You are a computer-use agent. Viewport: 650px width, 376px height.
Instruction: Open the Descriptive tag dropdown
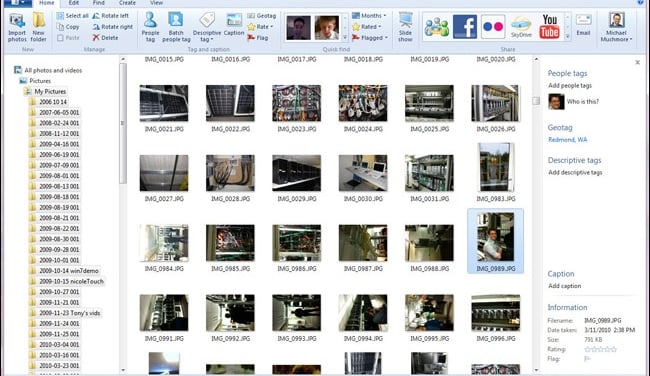click(x=207, y=27)
